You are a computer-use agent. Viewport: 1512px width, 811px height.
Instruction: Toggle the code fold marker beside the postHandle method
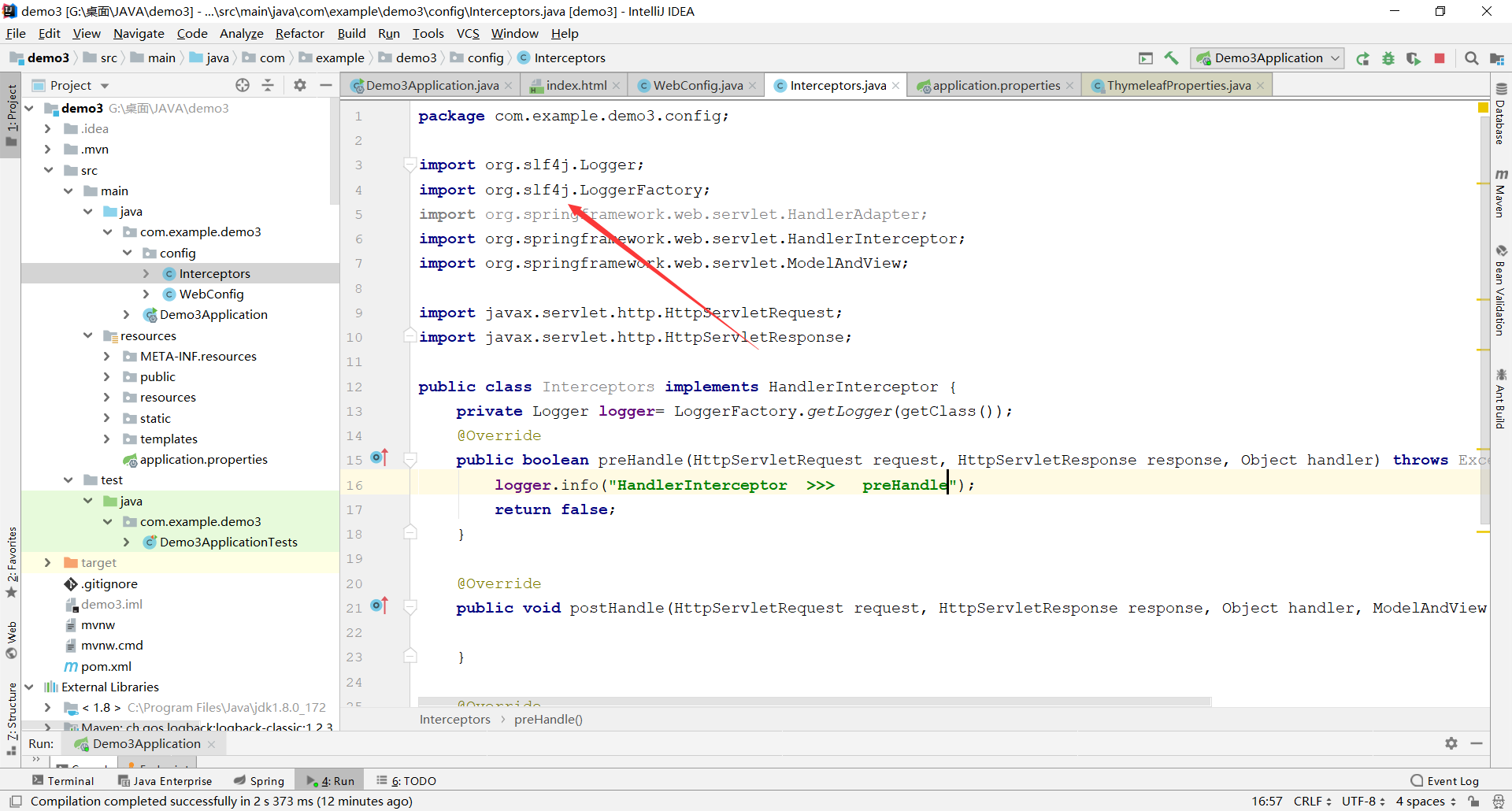(x=410, y=607)
